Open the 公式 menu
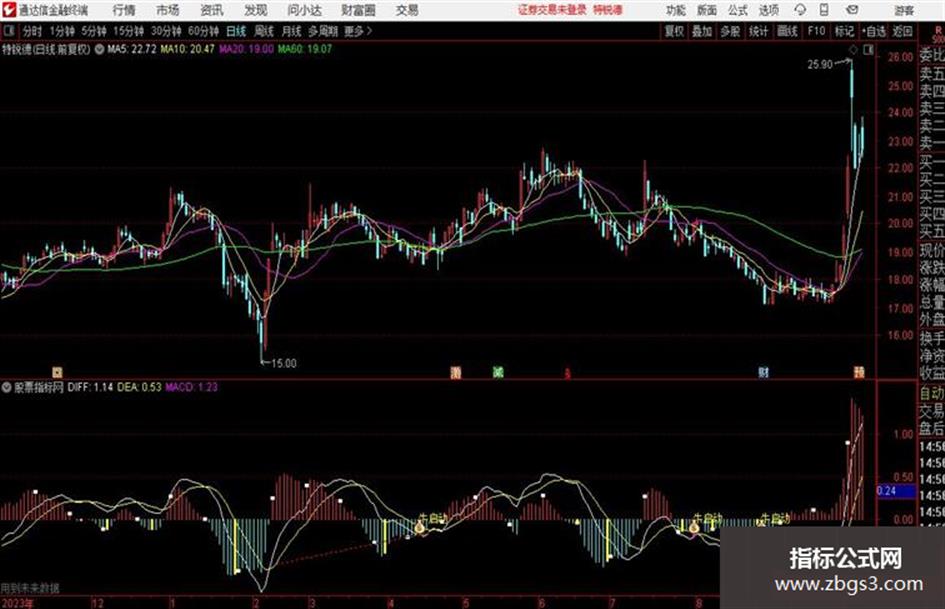The height and width of the screenshot is (609, 945). tap(737, 10)
